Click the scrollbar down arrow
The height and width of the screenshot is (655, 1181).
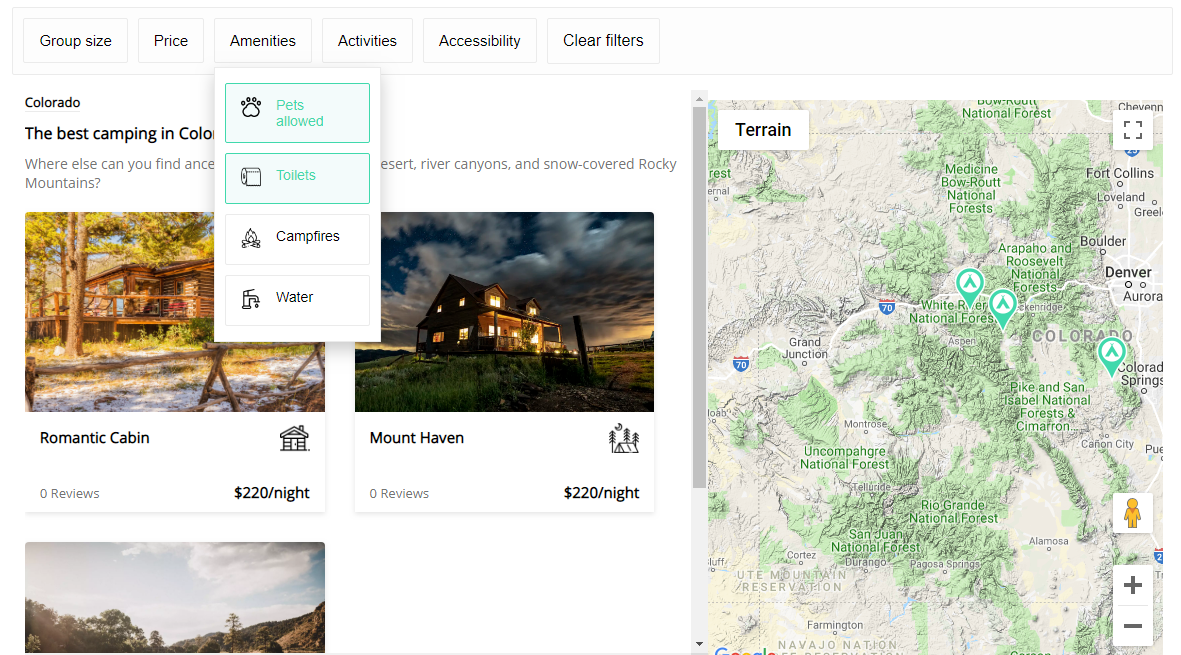tap(699, 644)
